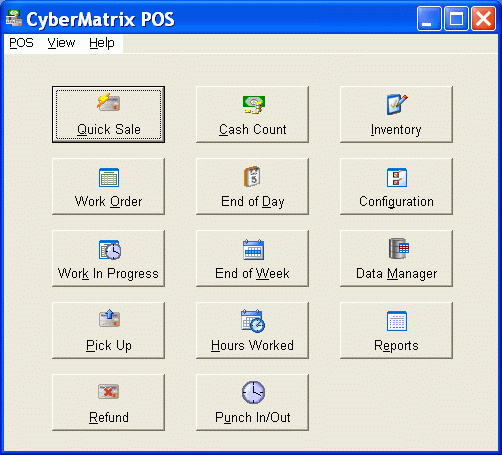The height and width of the screenshot is (455, 502).
Task: Open the POS menu
Action: point(21,43)
